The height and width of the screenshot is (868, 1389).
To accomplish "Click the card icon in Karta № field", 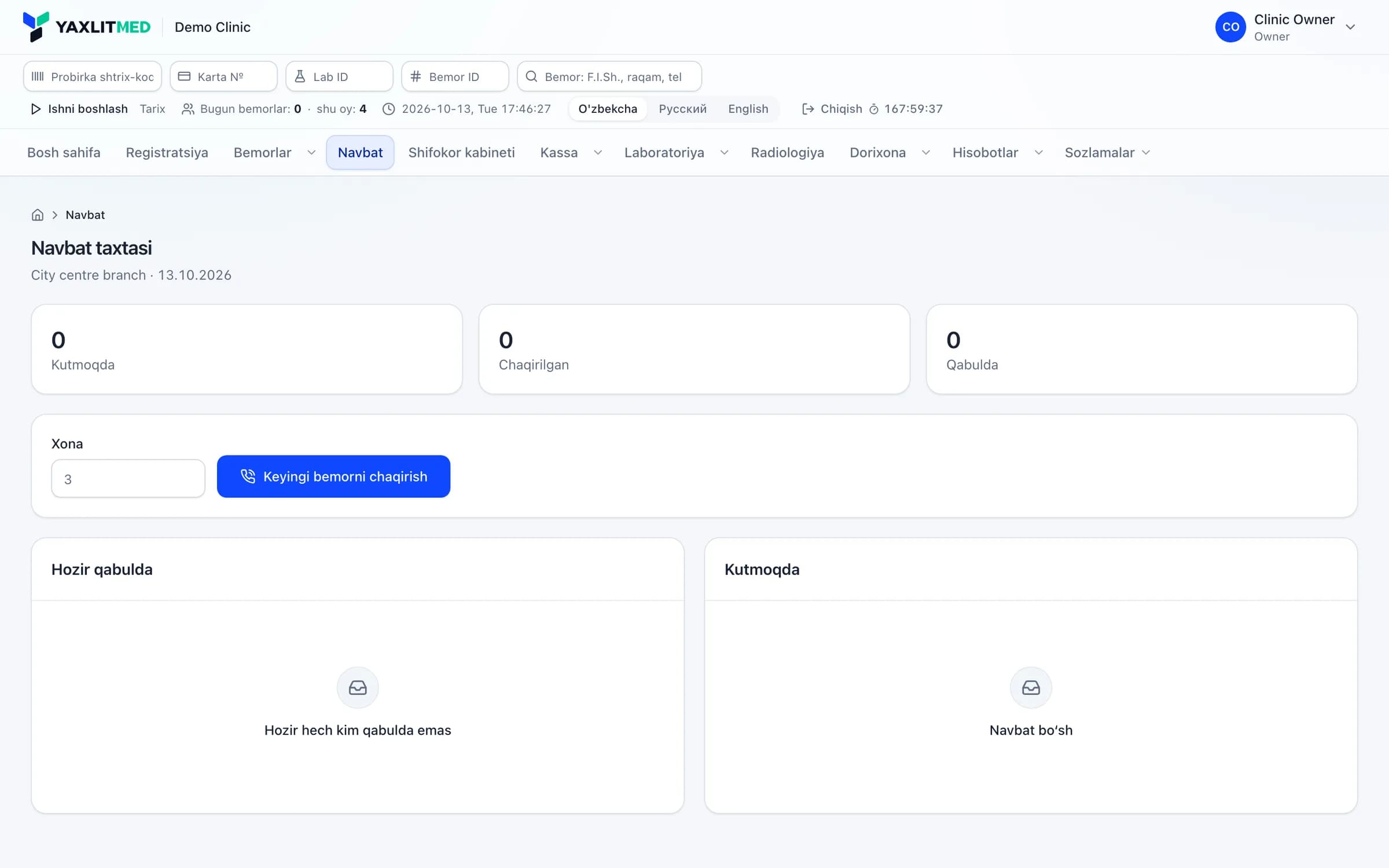I will (184, 76).
